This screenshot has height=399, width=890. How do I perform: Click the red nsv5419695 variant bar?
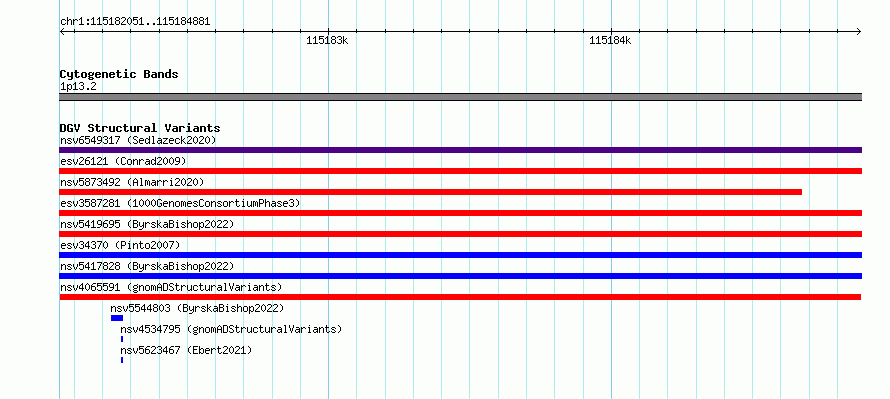click(x=460, y=234)
